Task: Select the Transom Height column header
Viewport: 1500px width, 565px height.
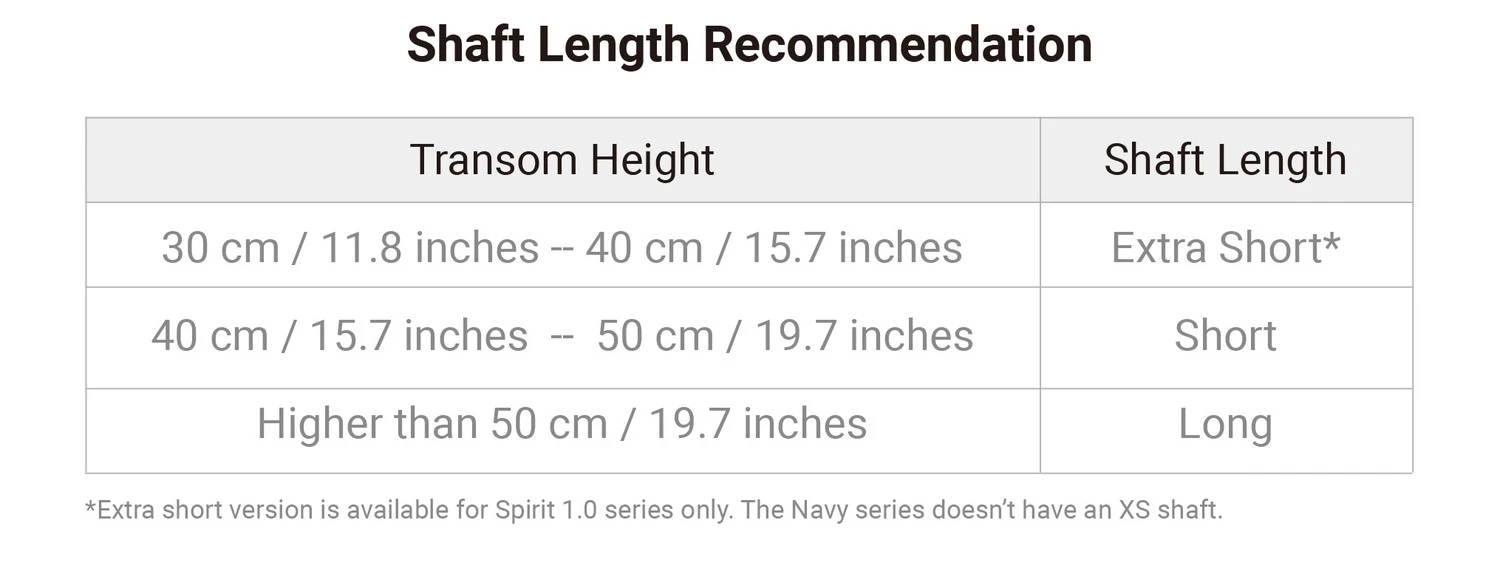Action: 562,160
